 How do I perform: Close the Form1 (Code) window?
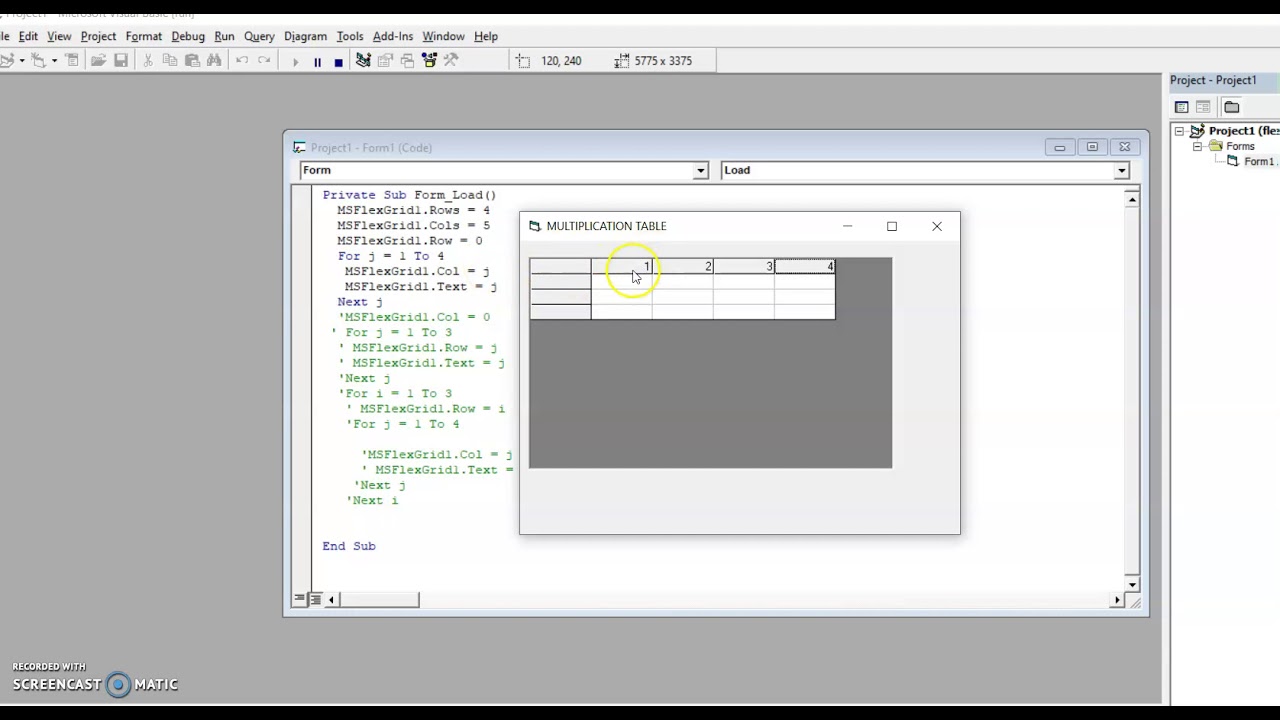[x=1124, y=147]
